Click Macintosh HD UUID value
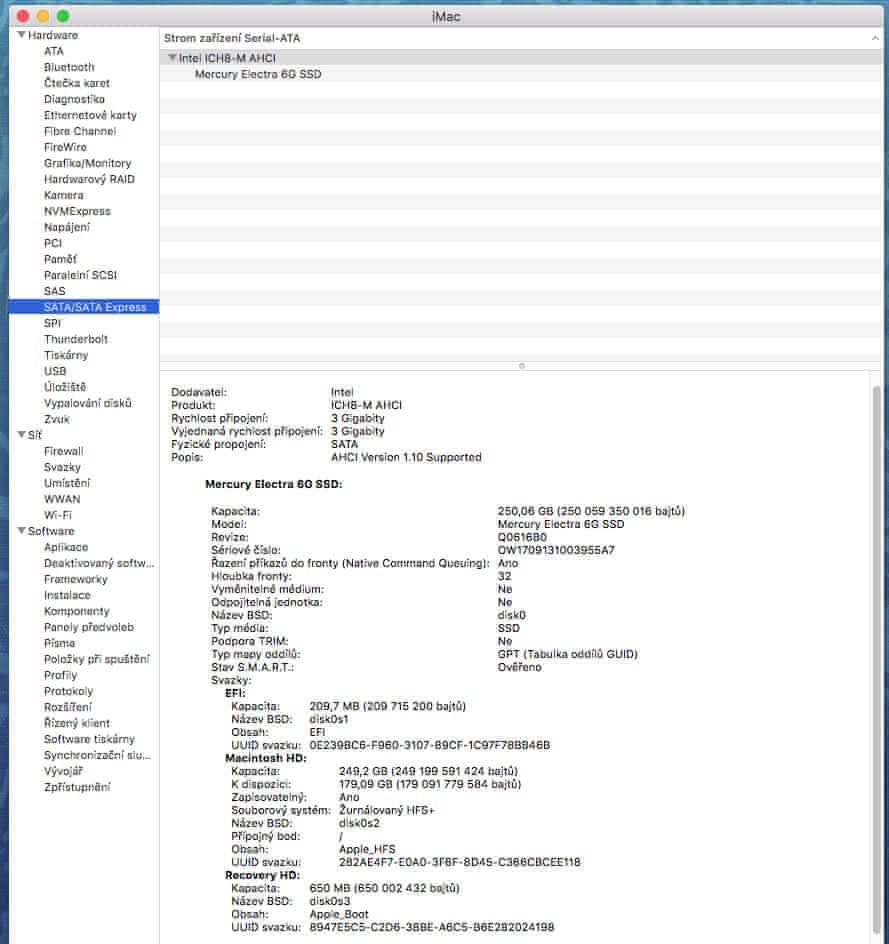 click(459, 862)
